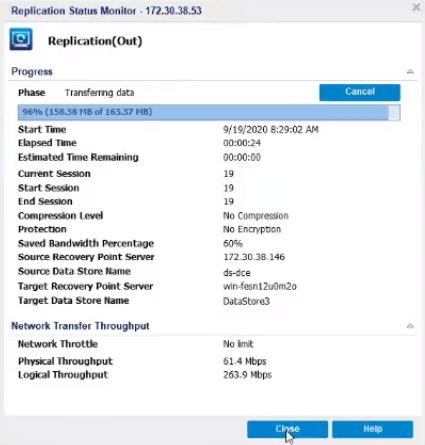425x445 pixels.
Task: Select the target data store DataStore3
Action: click(246, 301)
